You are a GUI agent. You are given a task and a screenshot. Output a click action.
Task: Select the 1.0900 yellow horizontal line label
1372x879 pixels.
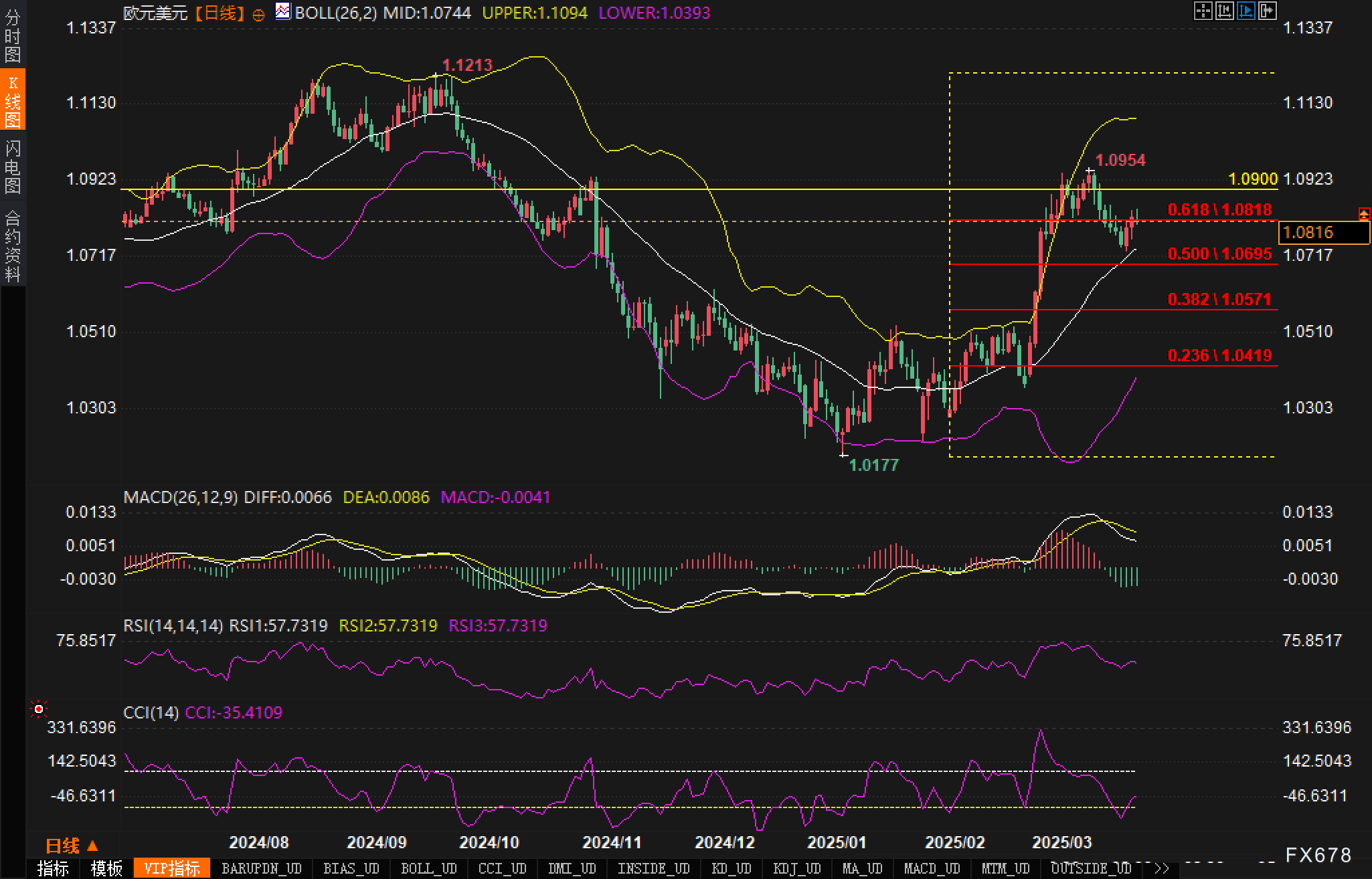(1252, 179)
